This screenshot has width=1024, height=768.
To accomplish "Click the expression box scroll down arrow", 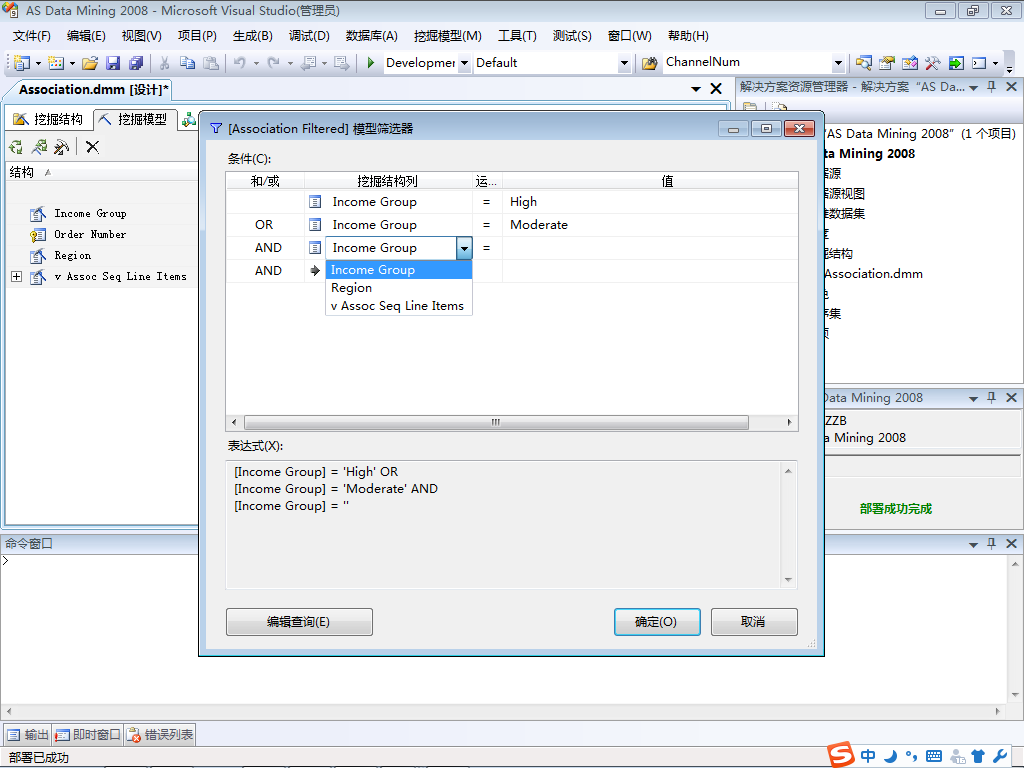I will (788, 579).
